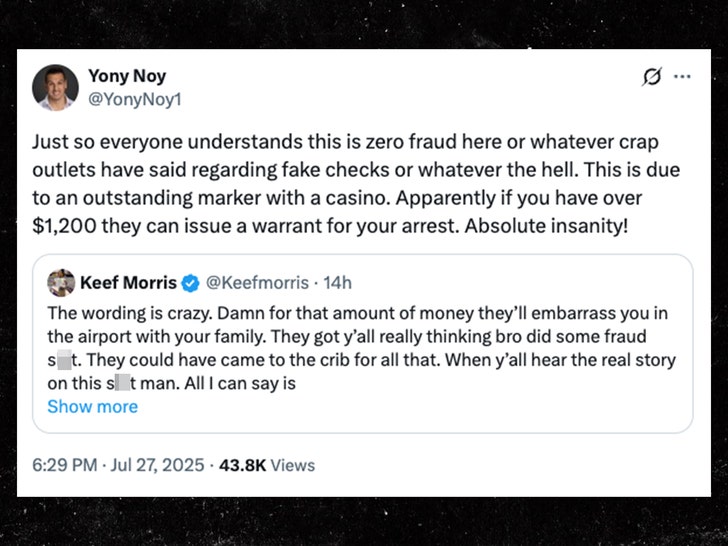Open the three-dot more options menu
This screenshot has width=728, height=546.
(x=682, y=77)
